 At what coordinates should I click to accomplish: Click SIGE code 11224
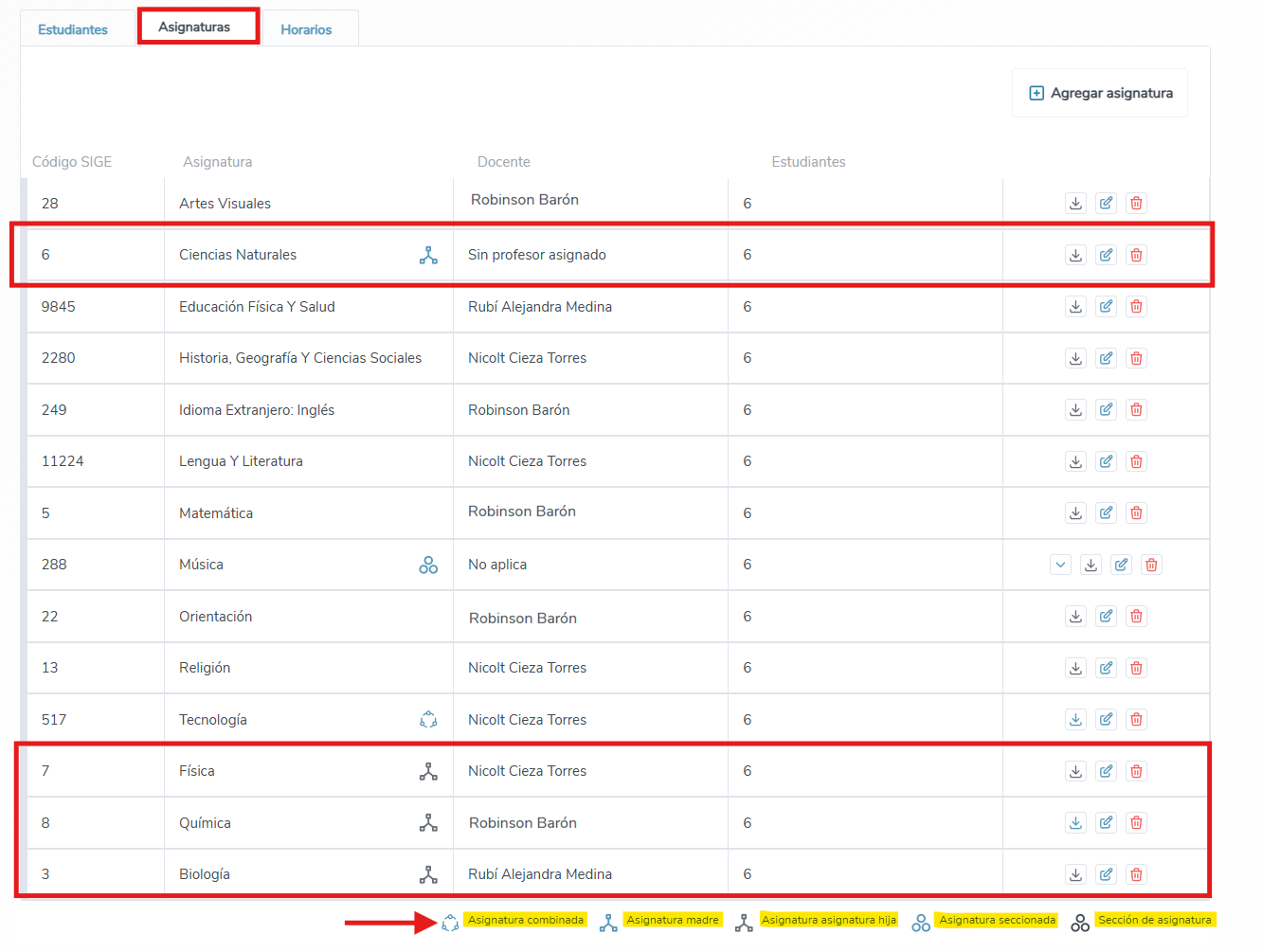point(63,461)
